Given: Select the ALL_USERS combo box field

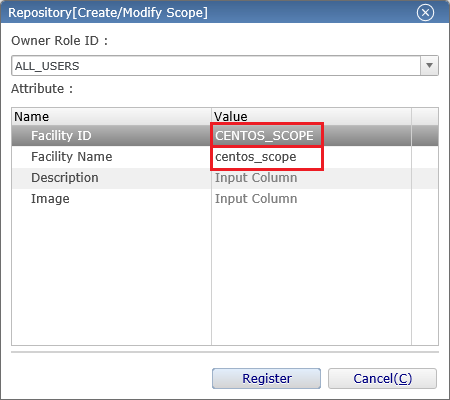Looking at the screenshot, I should [225, 66].
